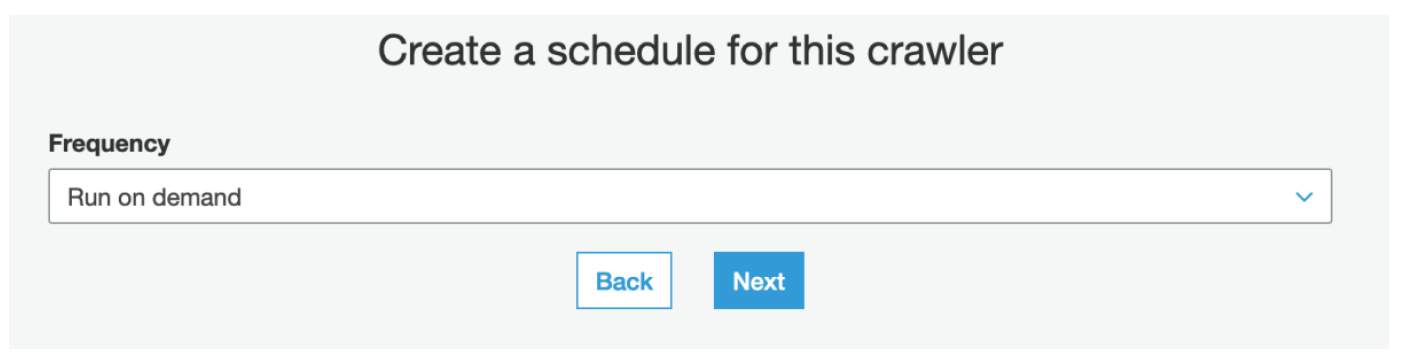The image size is (1402, 364).
Task: Click the white outlined Back button
Action: tap(624, 281)
